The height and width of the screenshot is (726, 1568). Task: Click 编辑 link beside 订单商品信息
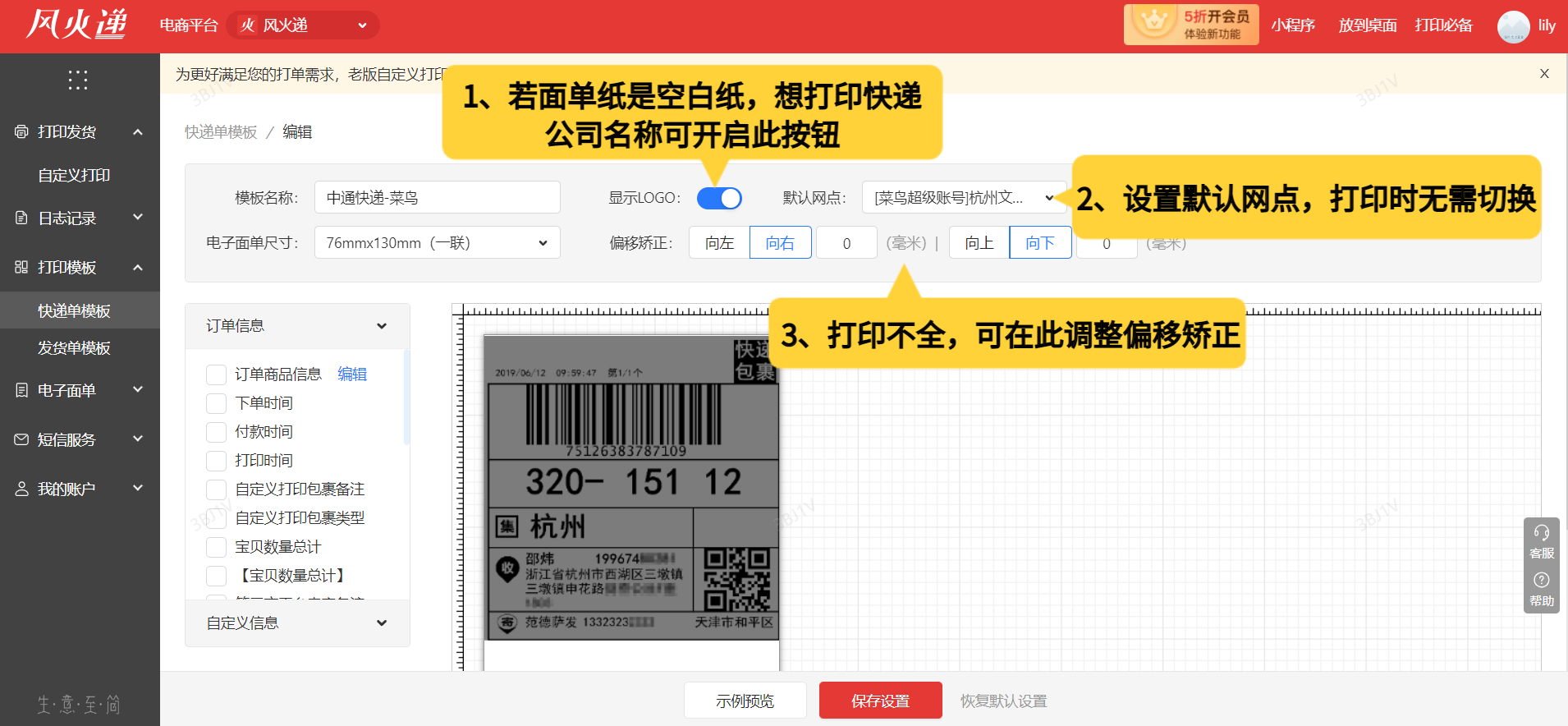click(352, 374)
